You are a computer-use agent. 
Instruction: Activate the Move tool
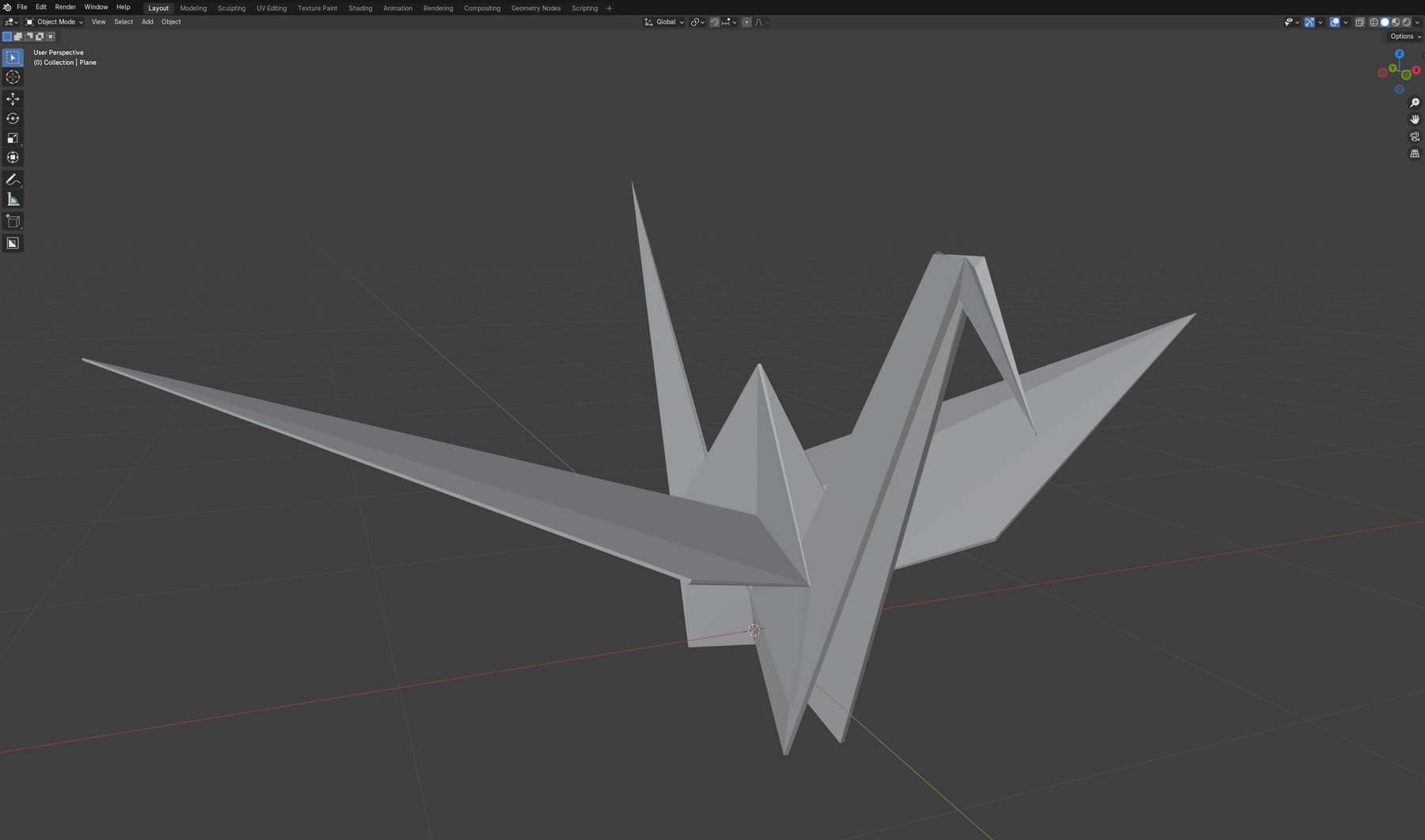[13, 99]
